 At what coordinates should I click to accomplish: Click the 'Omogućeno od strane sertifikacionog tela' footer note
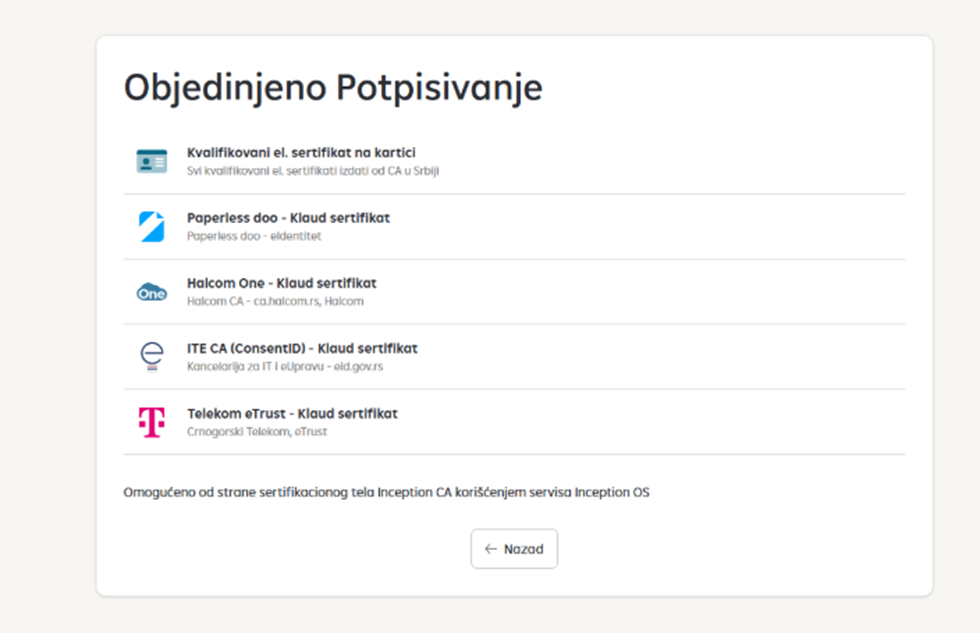386,492
